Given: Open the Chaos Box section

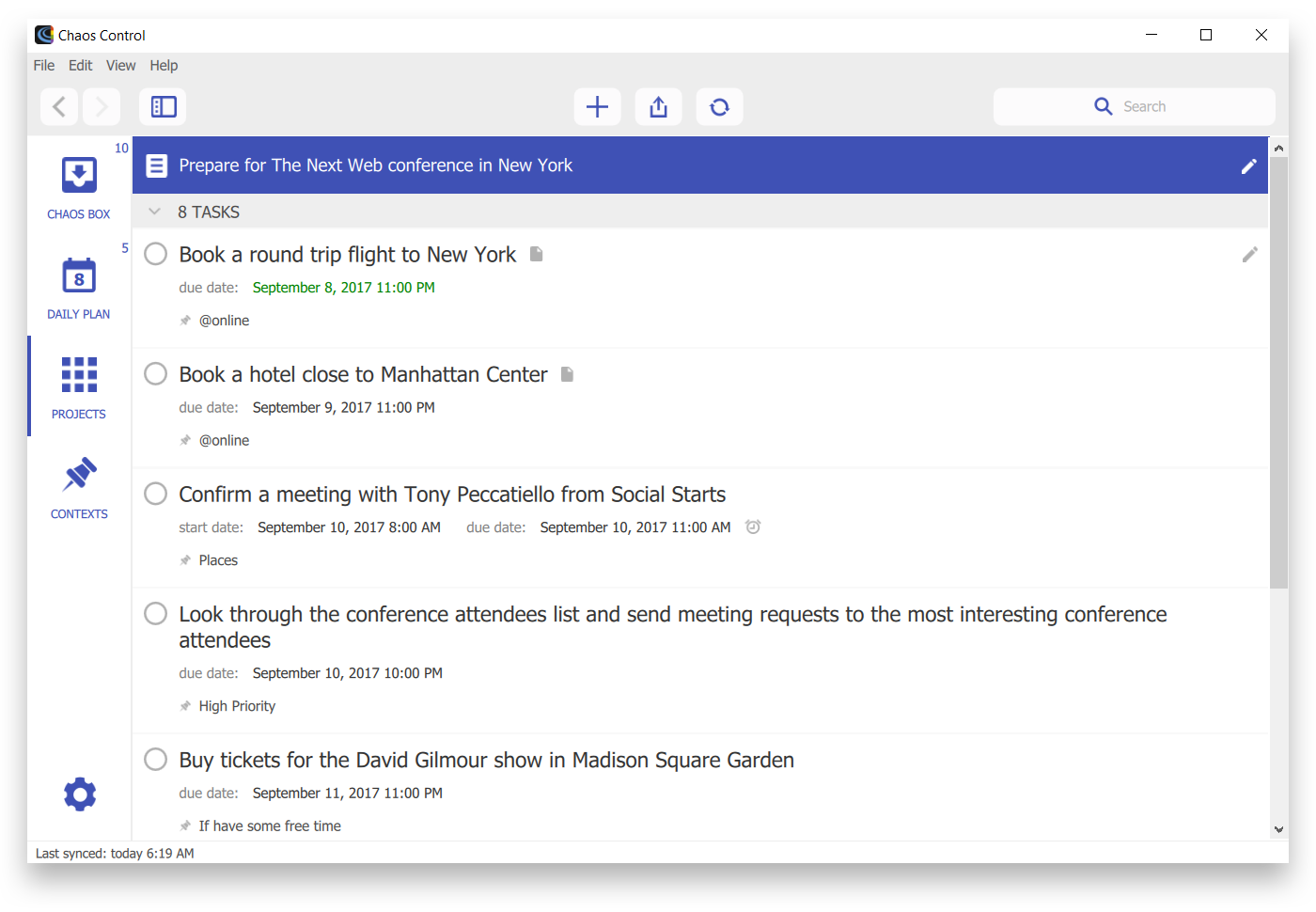Looking at the screenshot, I should [79, 186].
